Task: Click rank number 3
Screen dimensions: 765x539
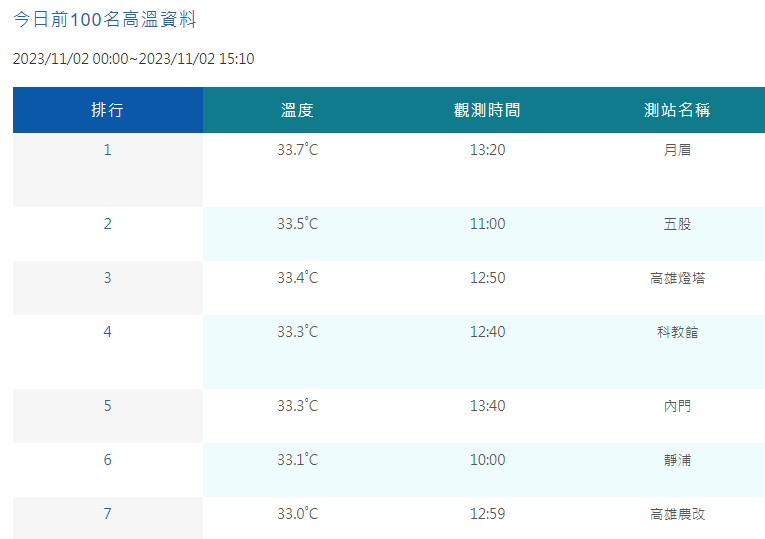Action: pos(107,278)
